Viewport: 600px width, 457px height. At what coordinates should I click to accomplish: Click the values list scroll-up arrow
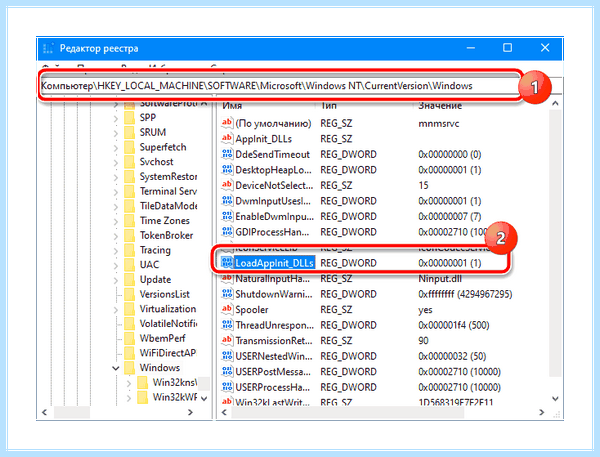[555, 103]
